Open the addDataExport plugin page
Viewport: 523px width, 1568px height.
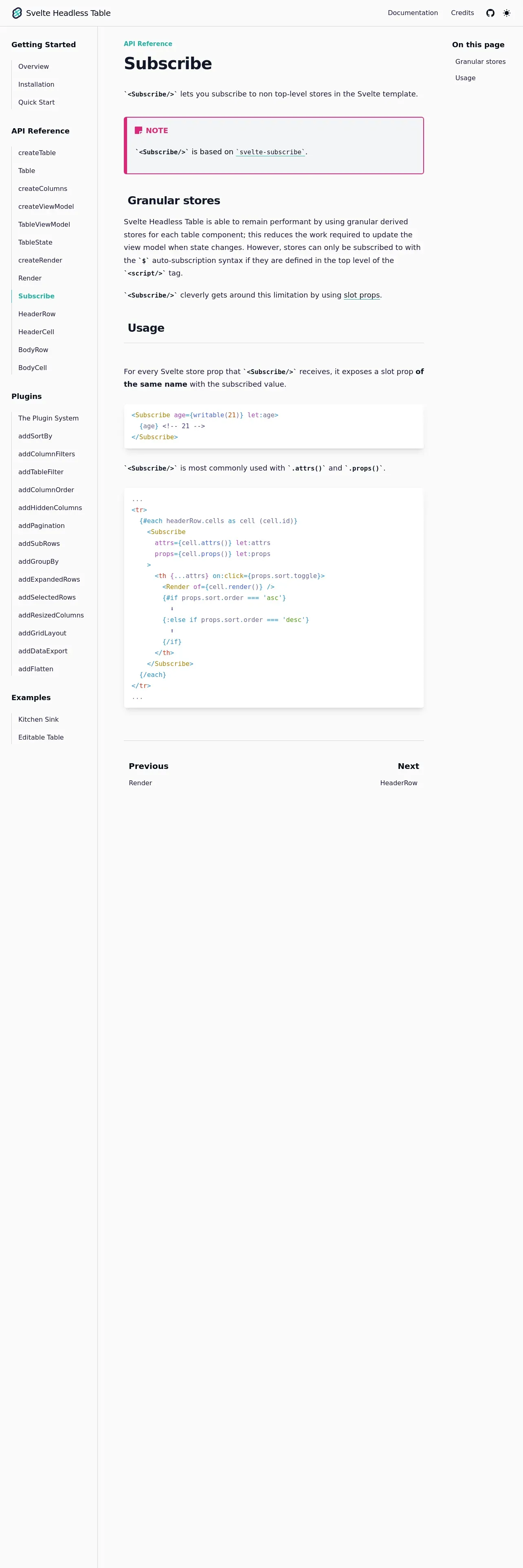point(43,651)
